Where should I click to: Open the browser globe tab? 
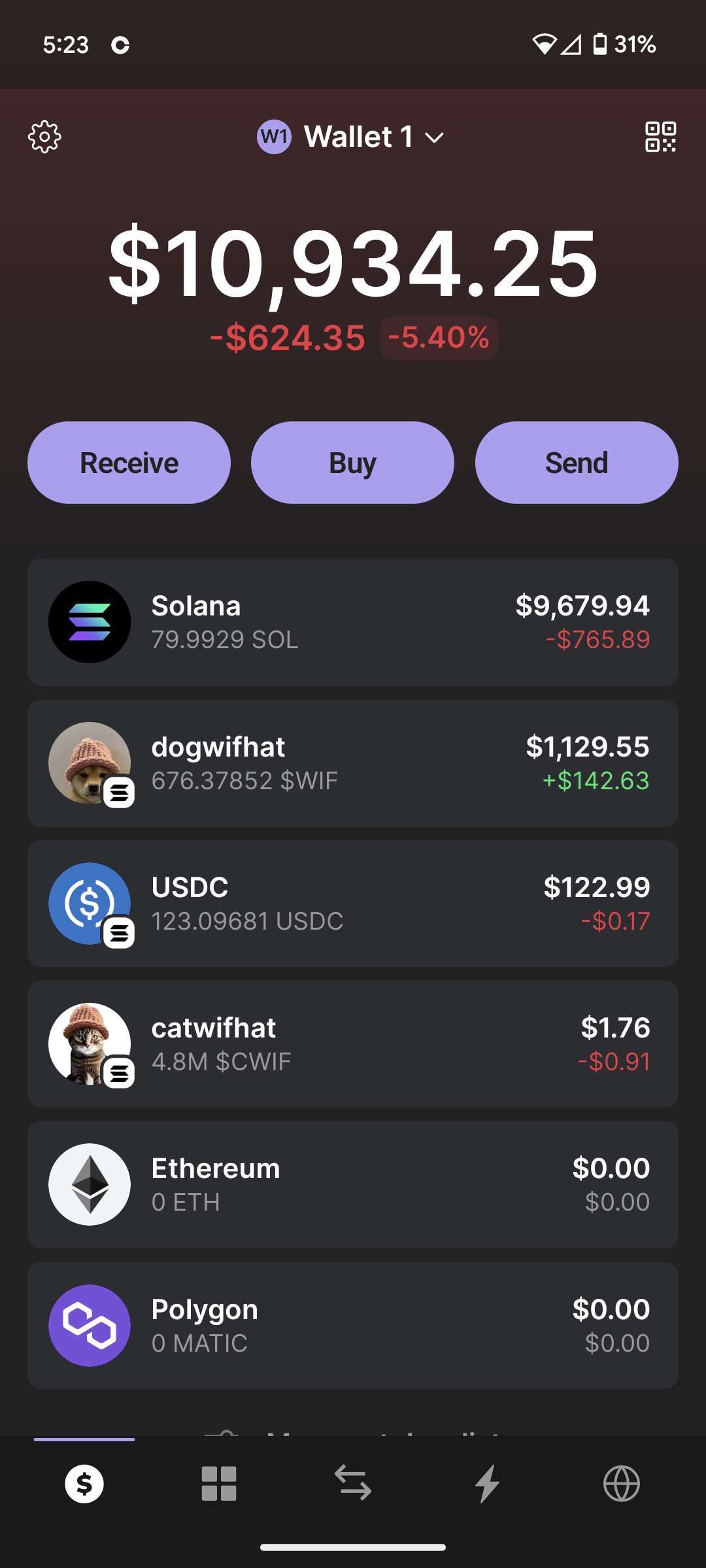(621, 1484)
